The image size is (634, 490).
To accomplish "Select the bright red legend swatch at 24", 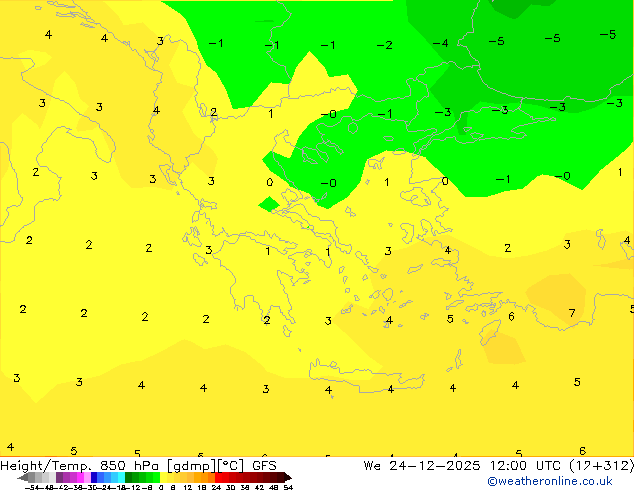I will click(x=218, y=477).
